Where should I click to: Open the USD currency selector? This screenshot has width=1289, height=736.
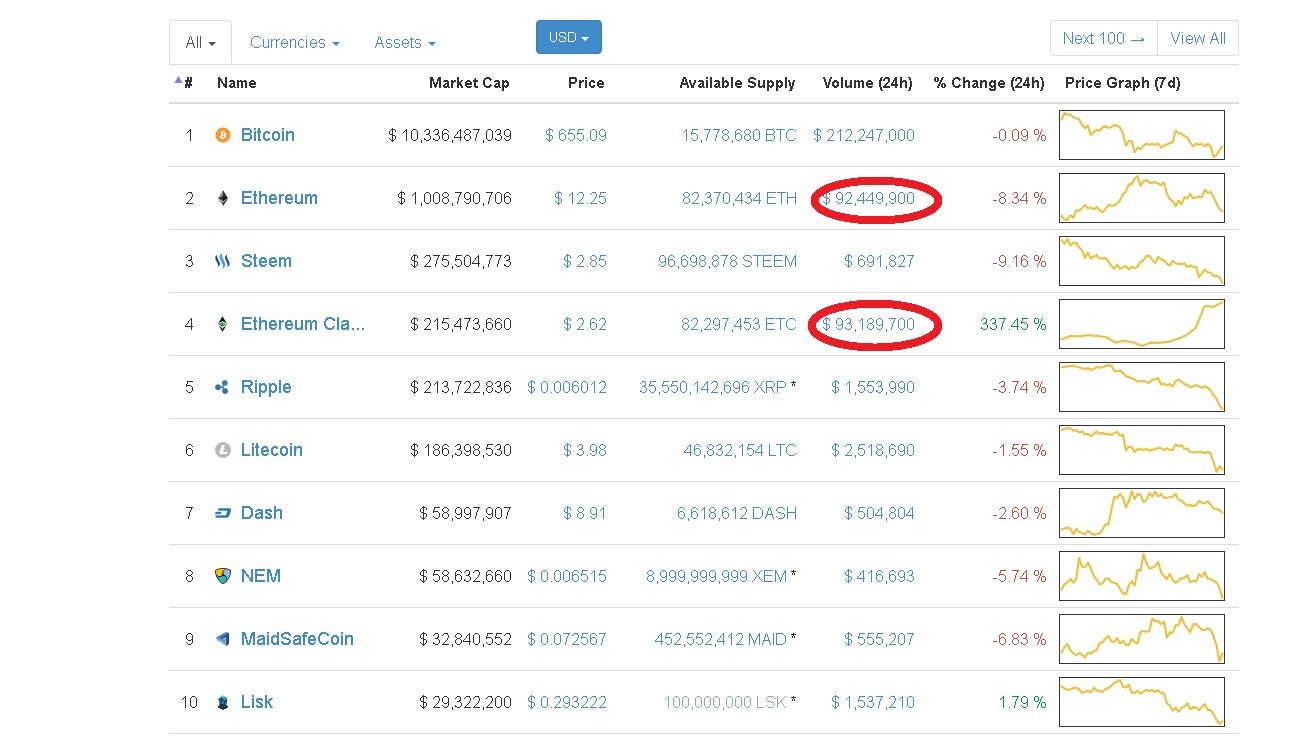click(569, 37)
